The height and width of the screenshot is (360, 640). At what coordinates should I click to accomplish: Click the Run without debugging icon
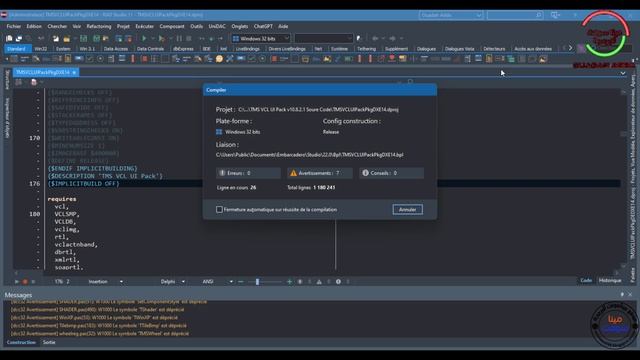[162, 38]
